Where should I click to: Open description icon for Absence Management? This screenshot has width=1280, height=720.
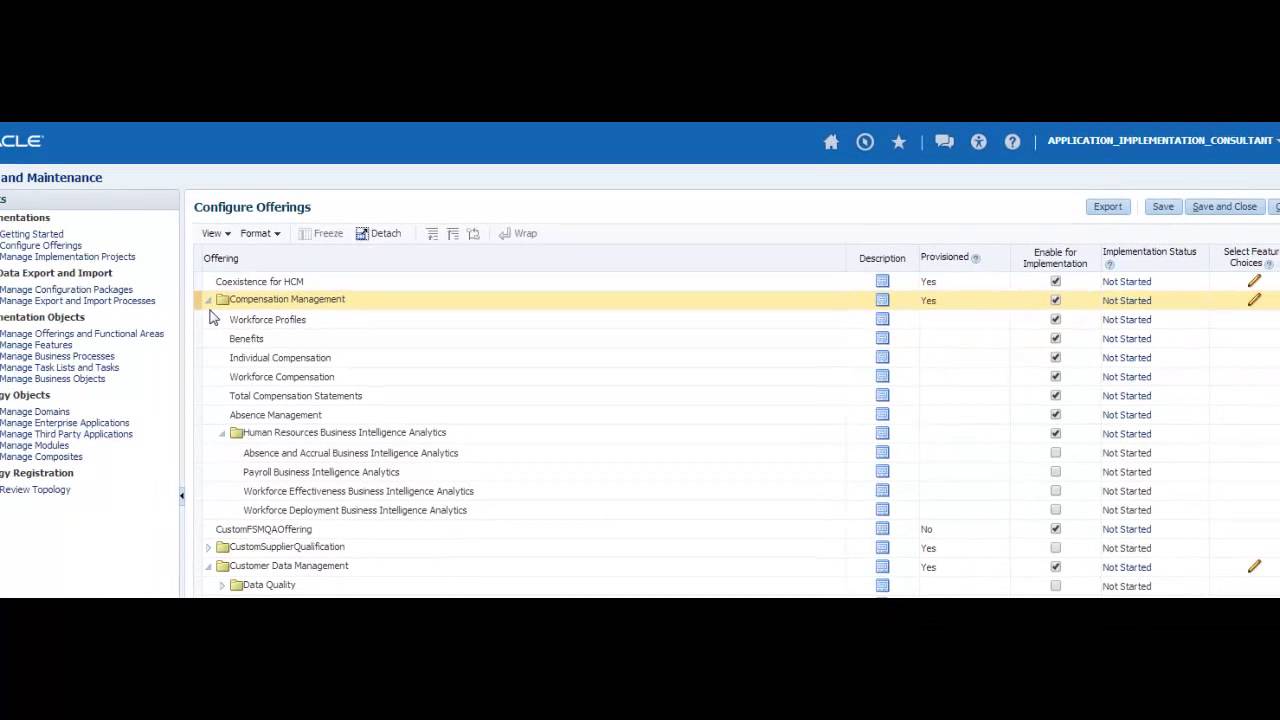pyautogui.click(x=882, y=414)
